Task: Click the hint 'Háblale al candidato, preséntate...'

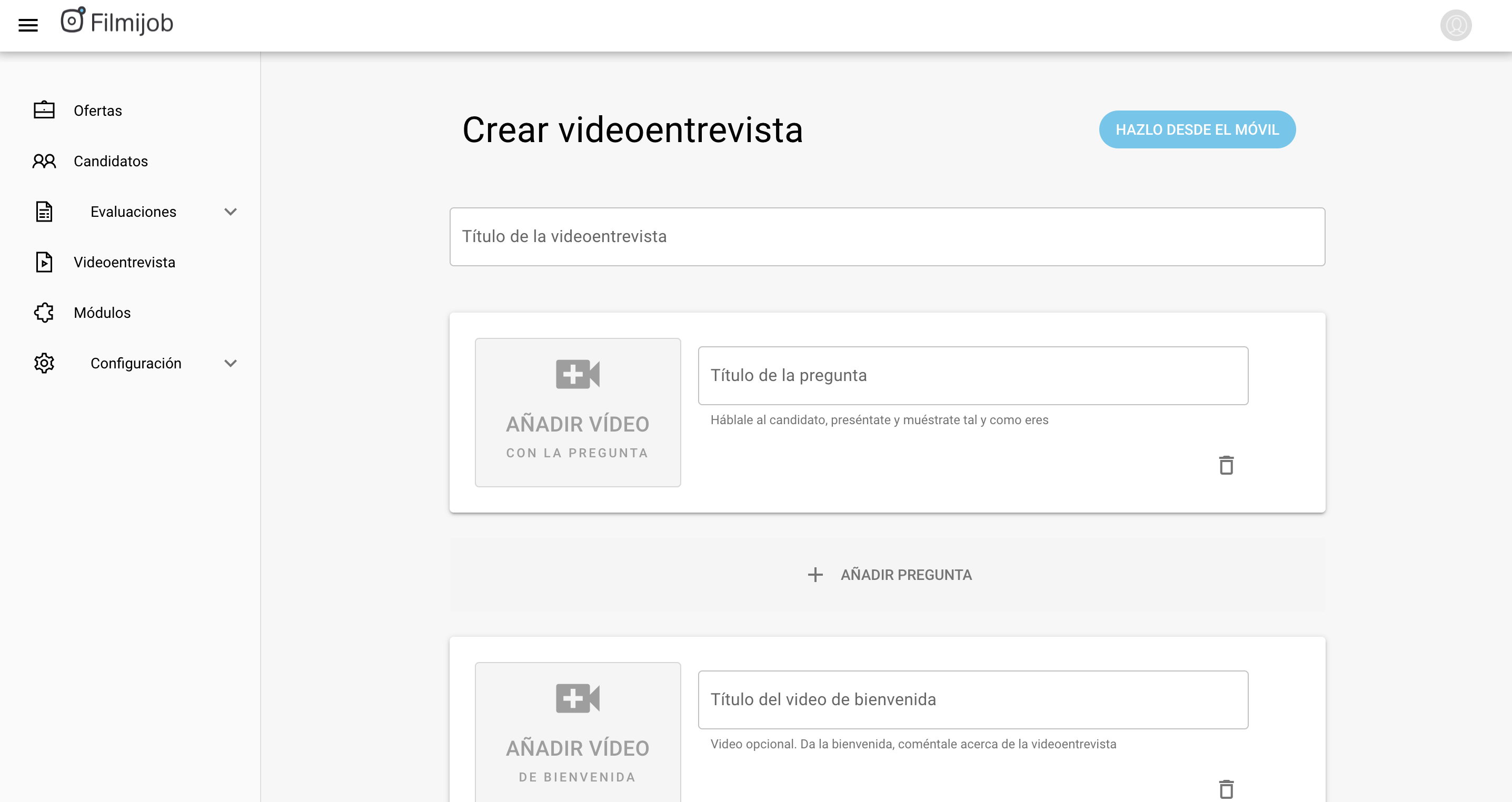Action: [879, 419]
